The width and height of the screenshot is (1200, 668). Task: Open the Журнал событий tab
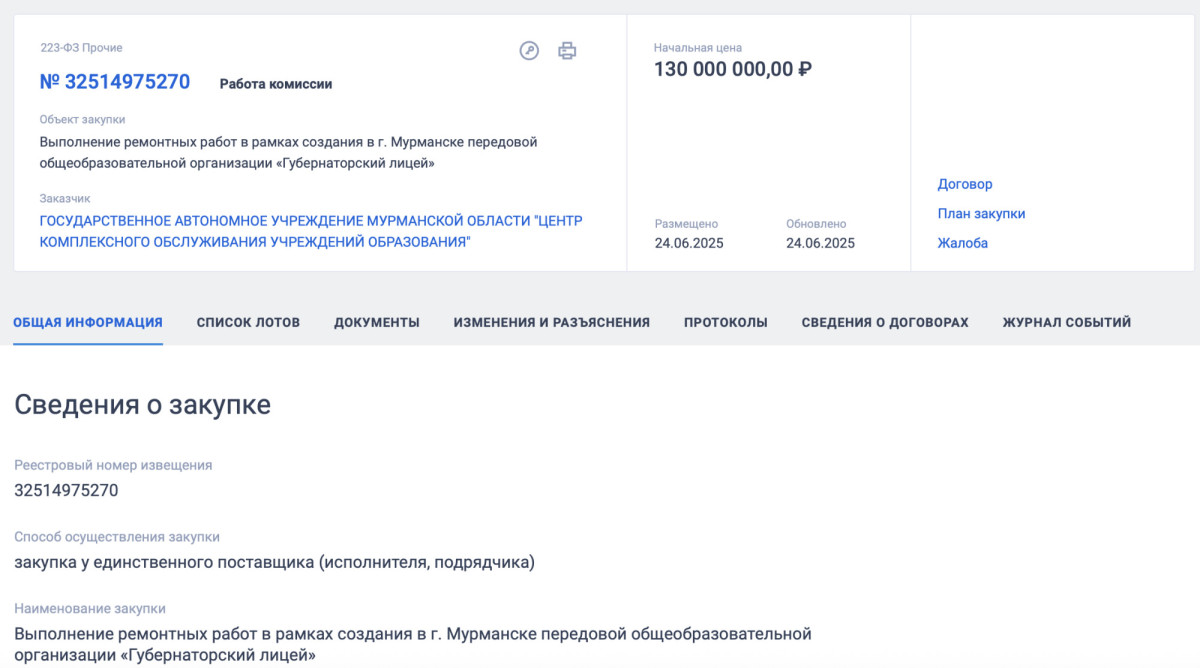[1067, 322]
